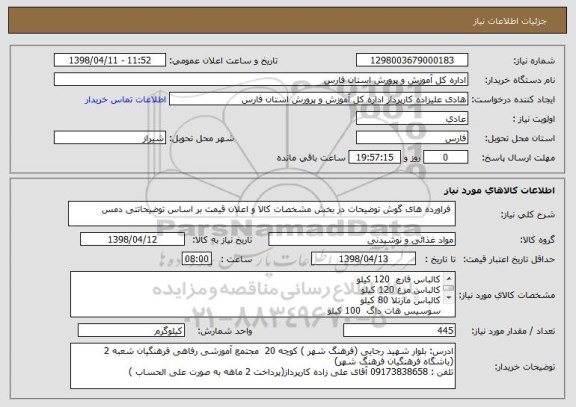Click the حداقل تاریخ اعتبار قیمت label
This screenshot has height=407, width=576.
pyautogui.click(x=508, y=259)
